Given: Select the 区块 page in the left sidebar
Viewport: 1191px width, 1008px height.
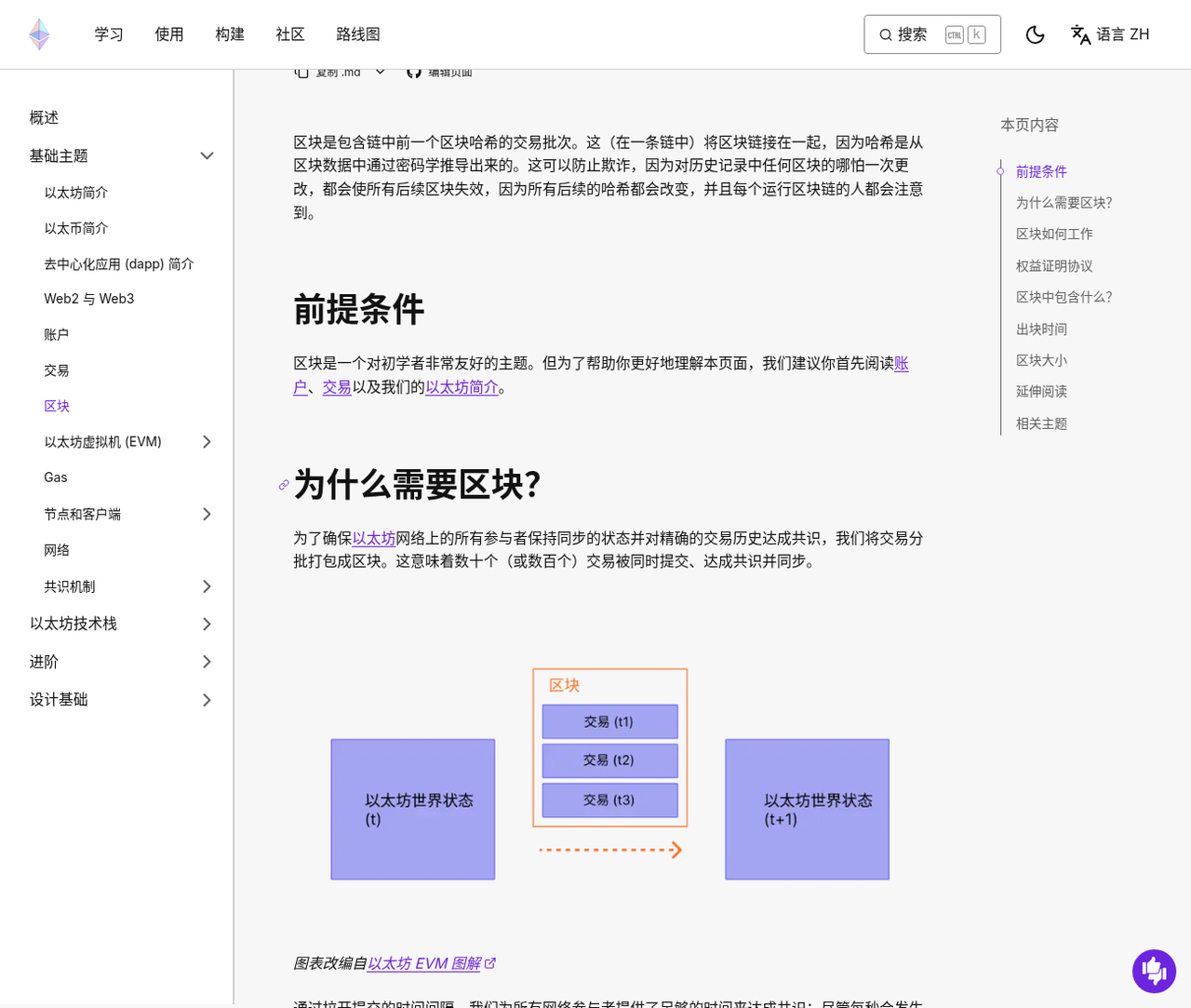Looking at the screenshot, I should pyautogui.click(x=57, y=406).
